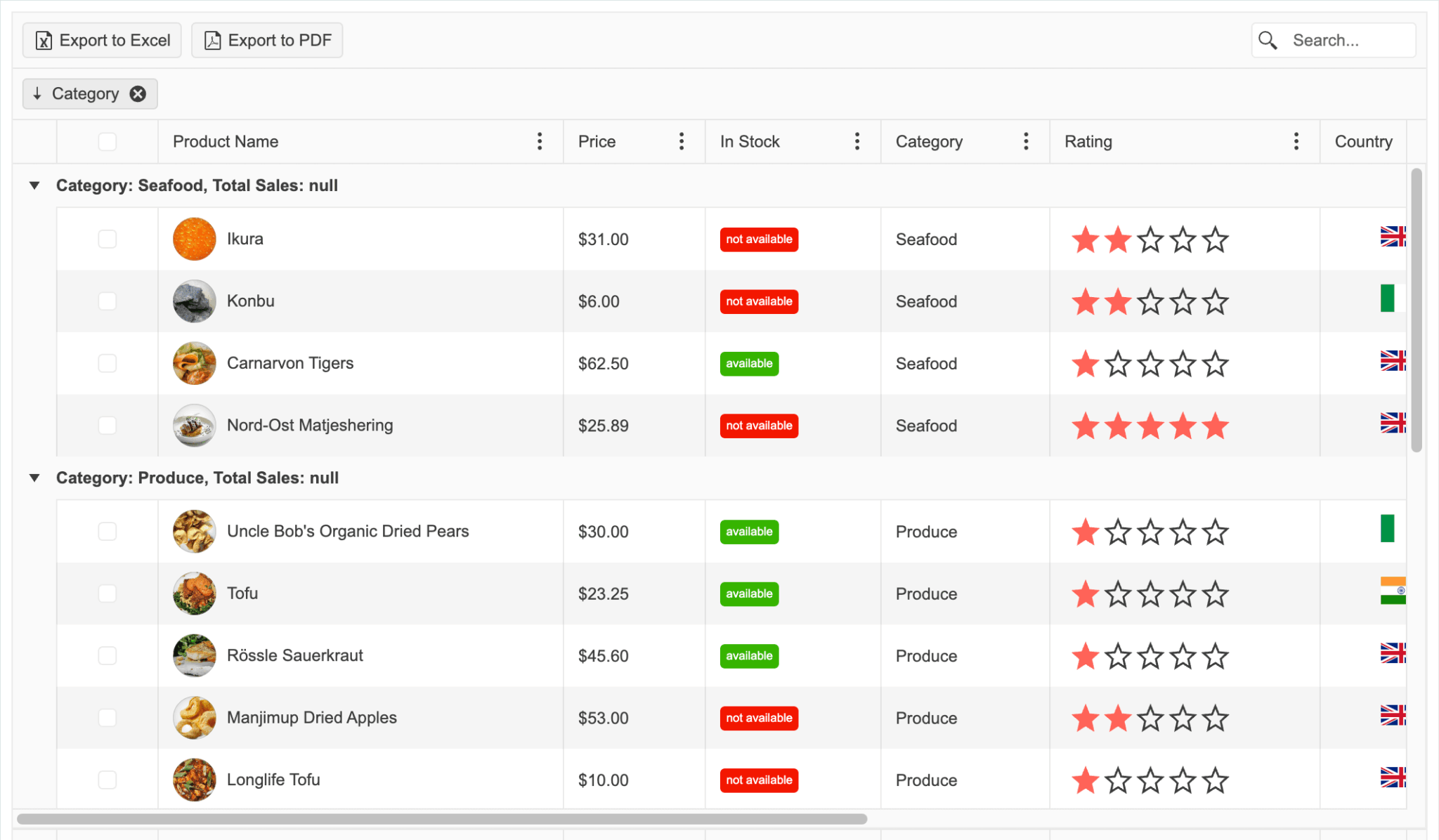The width and height of the screenshot is (1439, 840).
Task: Set Konbu rating to five stars
Action: [1215, 302]
